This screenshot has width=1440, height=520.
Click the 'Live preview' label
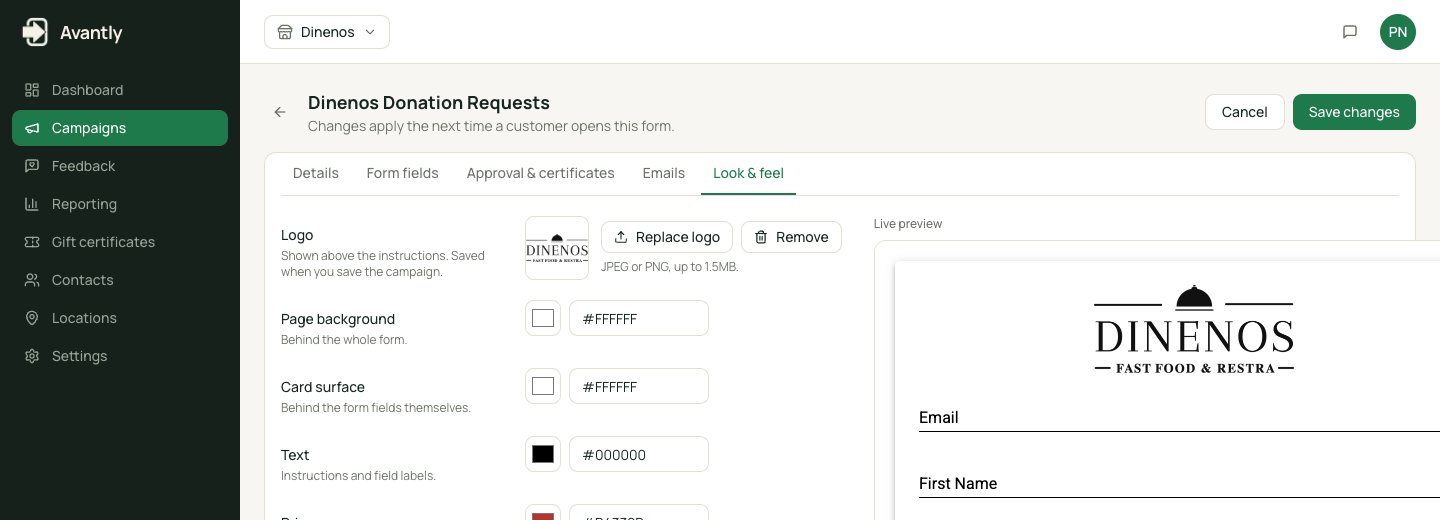(x=908, y=224)
